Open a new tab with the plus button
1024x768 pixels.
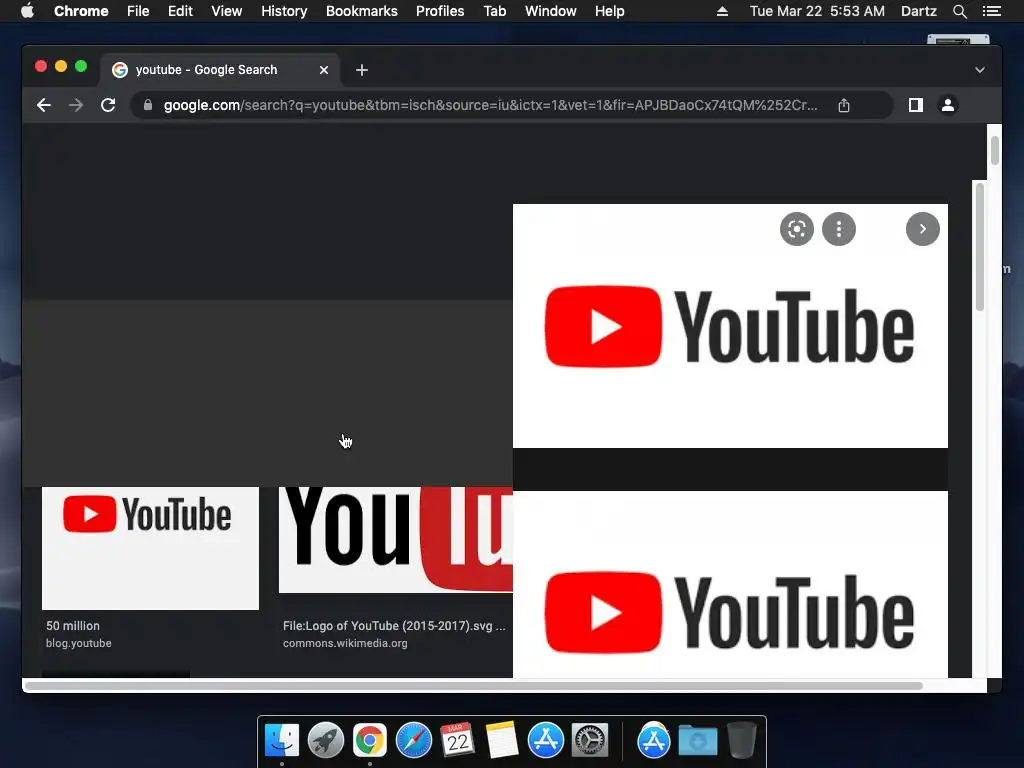(362, 70)
